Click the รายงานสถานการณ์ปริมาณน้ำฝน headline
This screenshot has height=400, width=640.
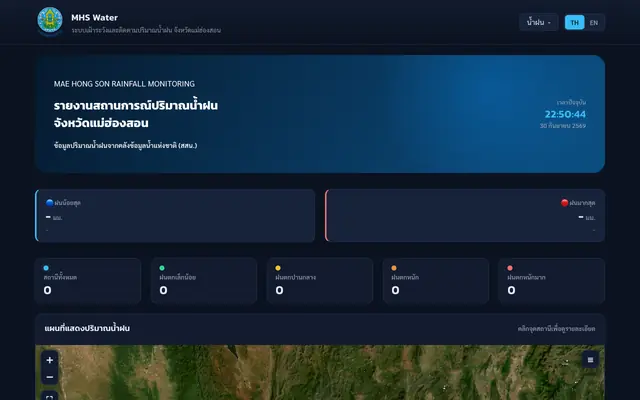coord(136,106)
